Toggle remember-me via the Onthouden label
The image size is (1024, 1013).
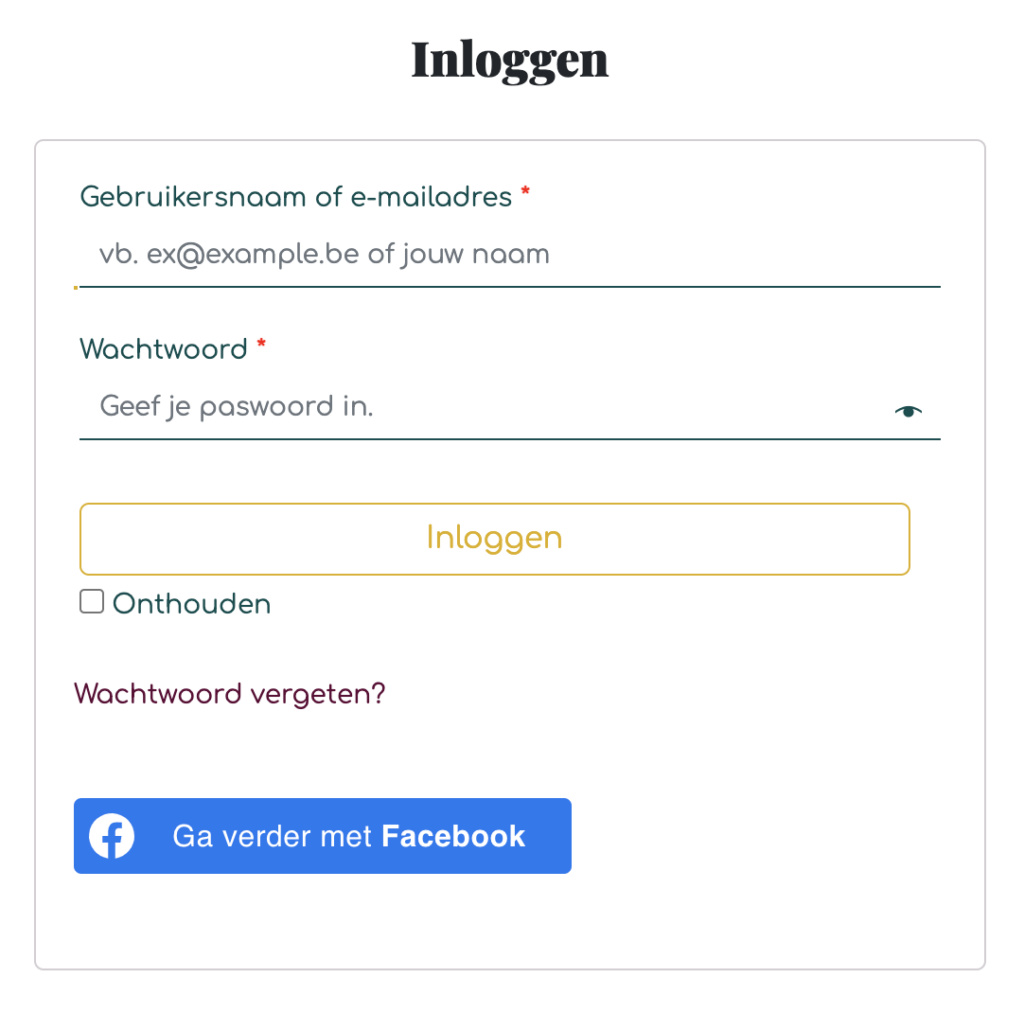(x=191, y=603)
